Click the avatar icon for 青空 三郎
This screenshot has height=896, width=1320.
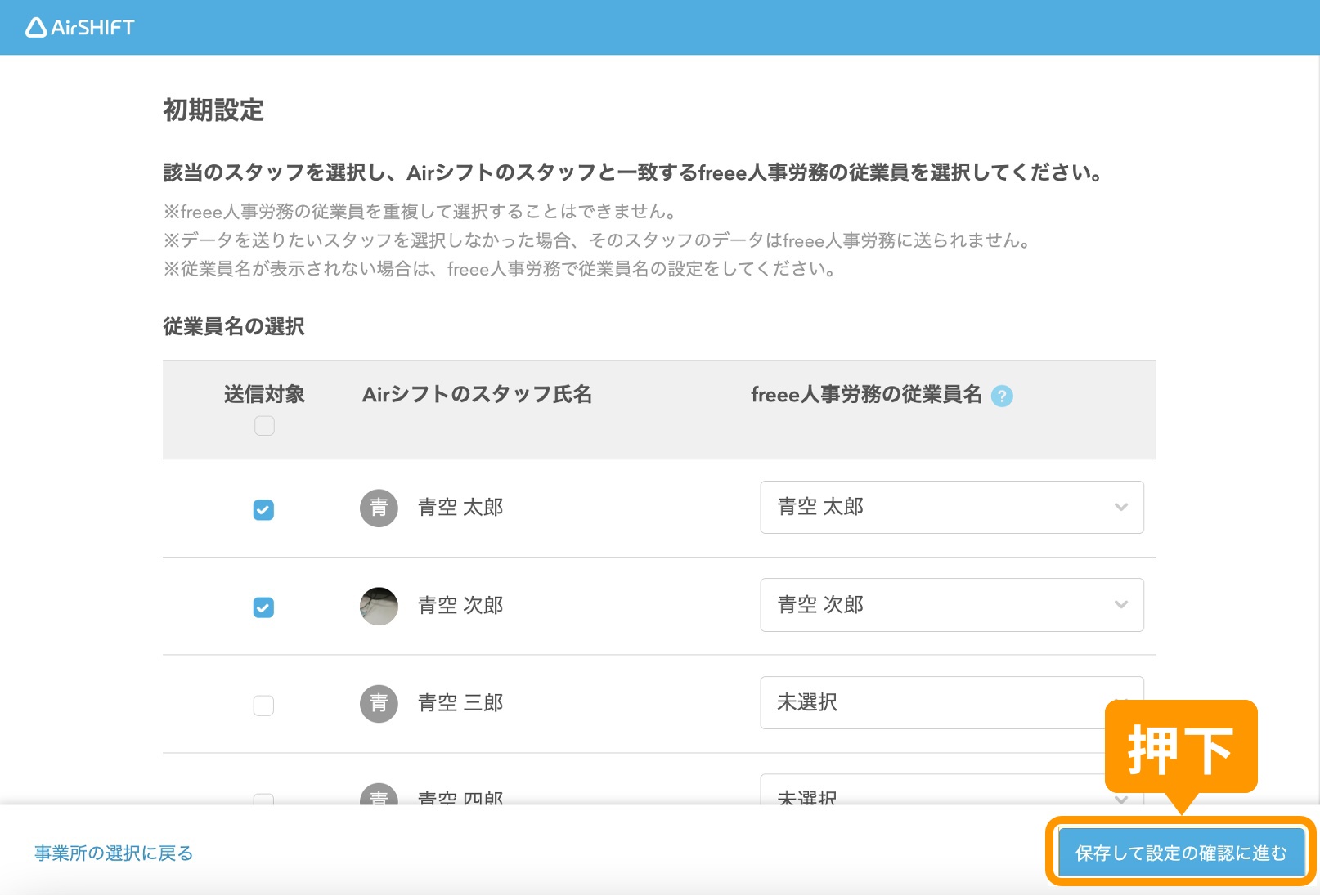[379, 703]
